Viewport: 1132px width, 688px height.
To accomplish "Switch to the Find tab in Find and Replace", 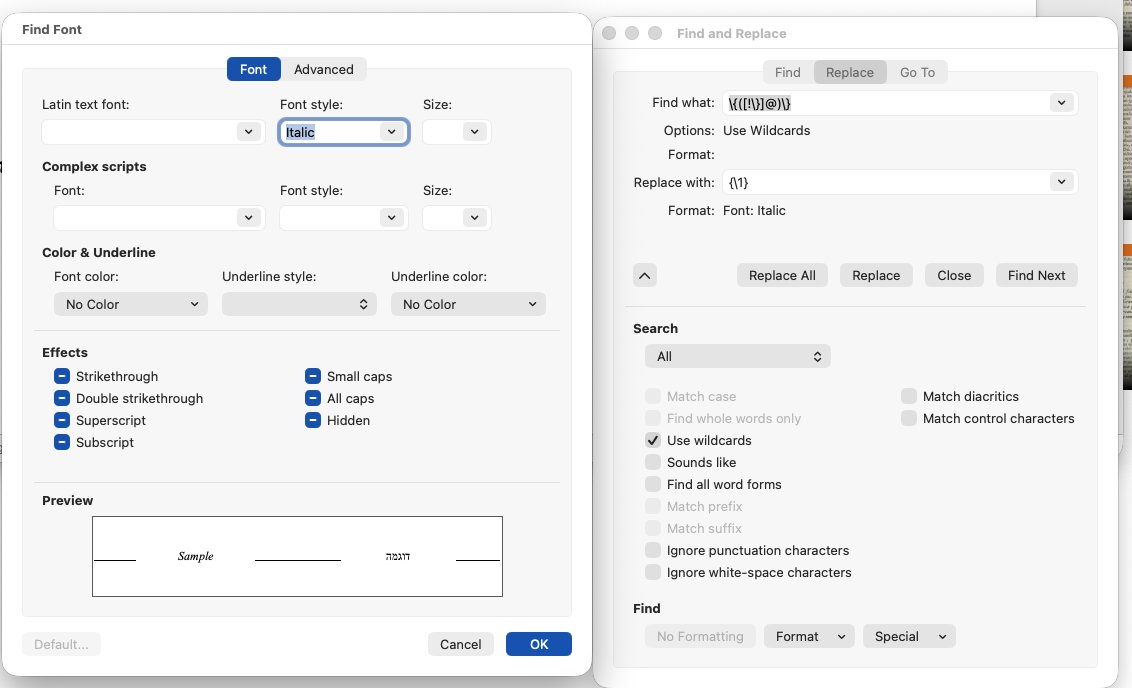I will click(x=788, y=72).
